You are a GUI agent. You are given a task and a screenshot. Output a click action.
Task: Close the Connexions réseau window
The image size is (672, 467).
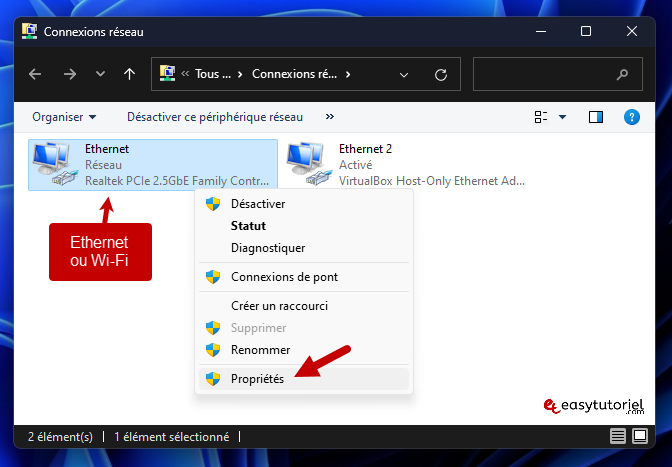632,31
